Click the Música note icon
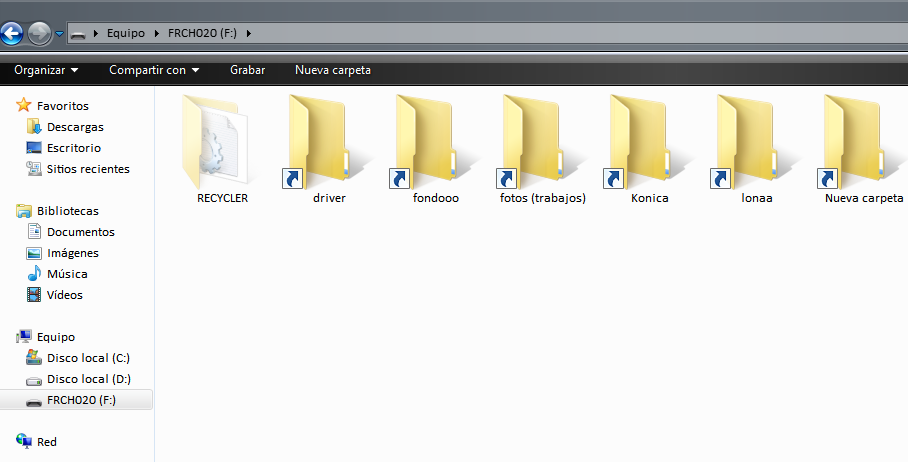 click(34, 273)
